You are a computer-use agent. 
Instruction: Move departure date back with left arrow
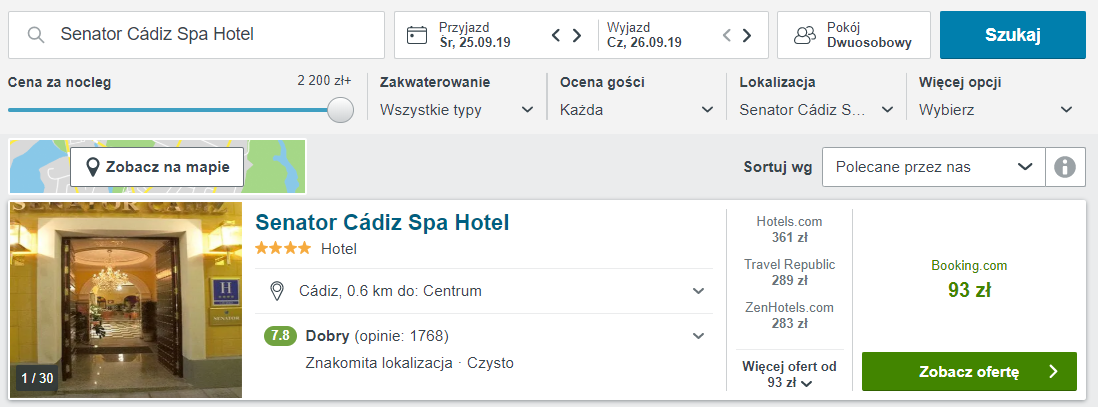[x=726, y=35]
